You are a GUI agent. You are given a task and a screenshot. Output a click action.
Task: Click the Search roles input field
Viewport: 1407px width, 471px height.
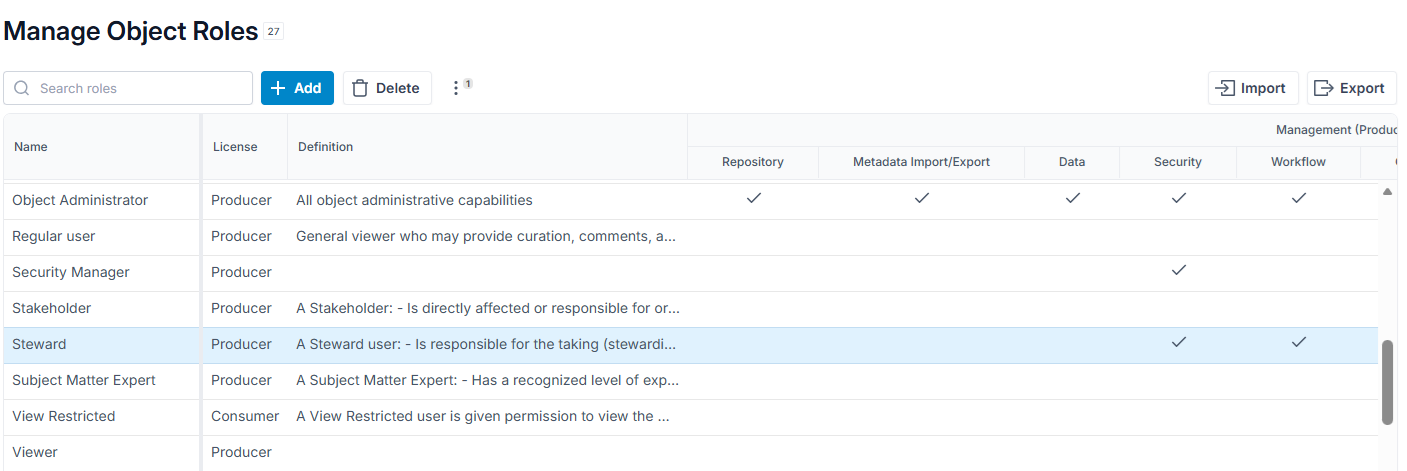[128, 88]
